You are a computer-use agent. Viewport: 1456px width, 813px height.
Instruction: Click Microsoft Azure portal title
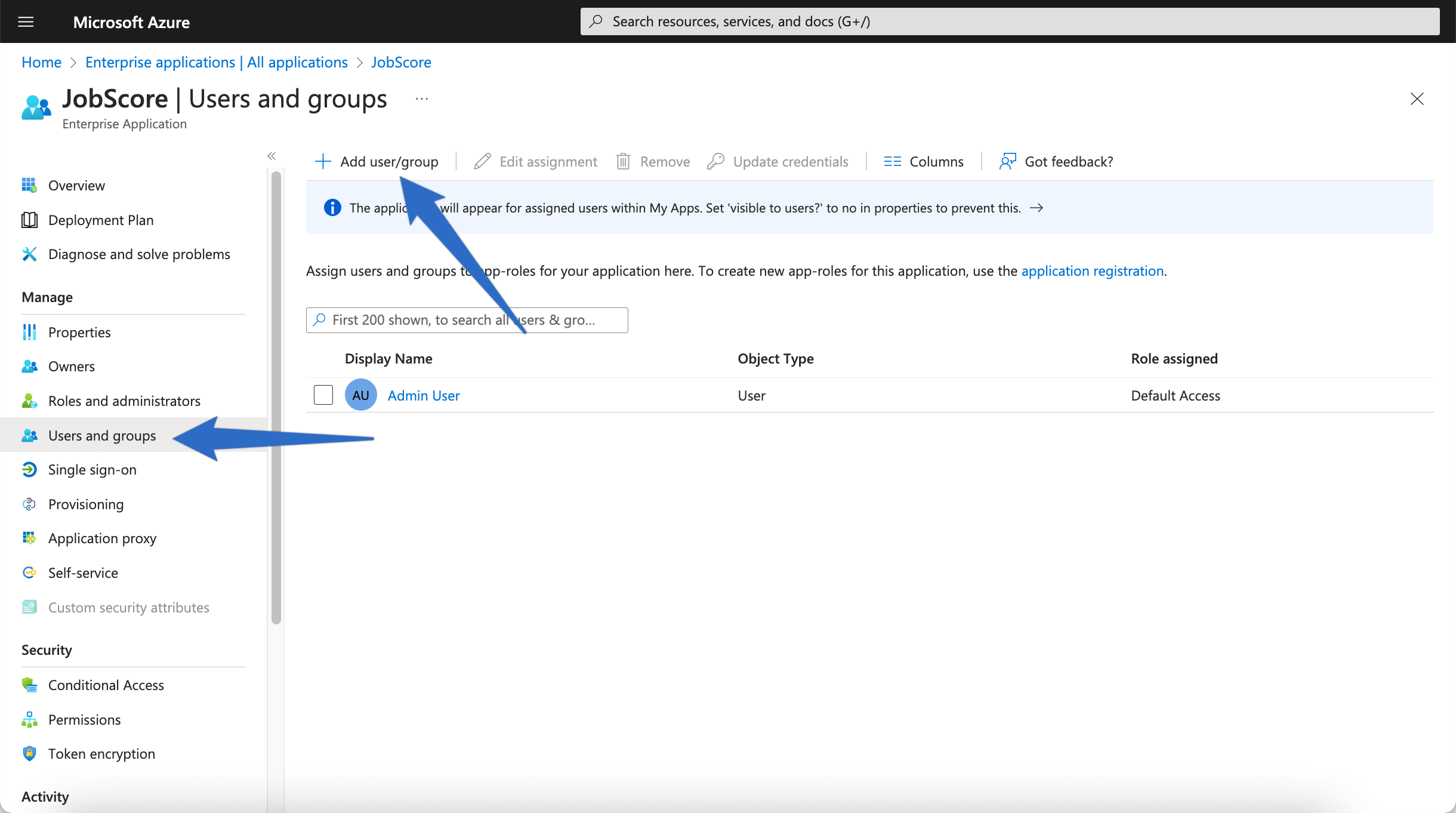pyautogui.click(x=131, y=22)
